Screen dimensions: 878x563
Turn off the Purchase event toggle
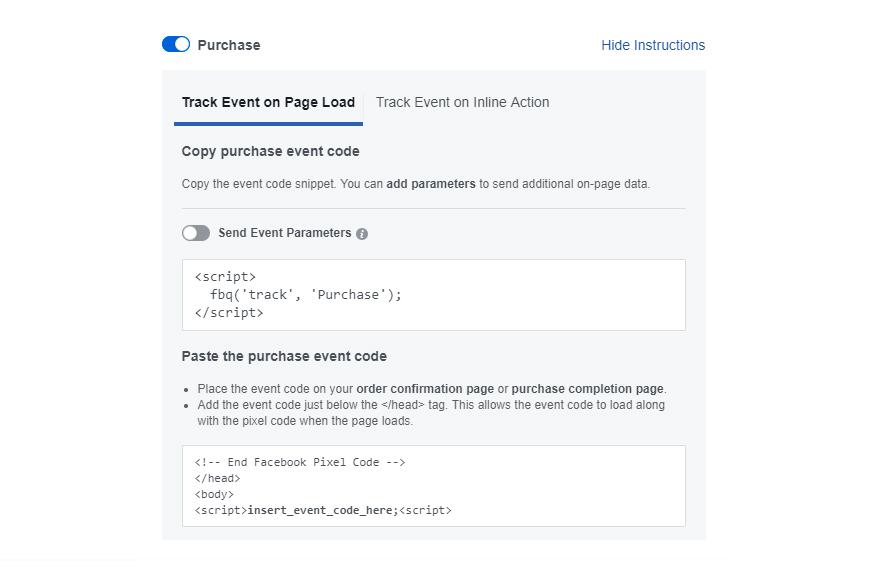click(176, 44)
